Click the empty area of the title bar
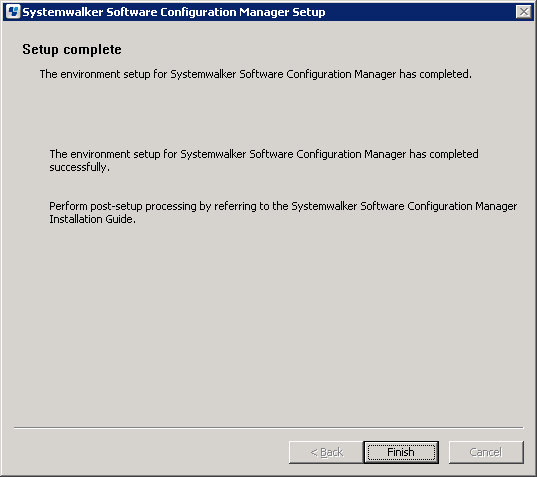This screenshot has width=537, height=477. point(420,12)
